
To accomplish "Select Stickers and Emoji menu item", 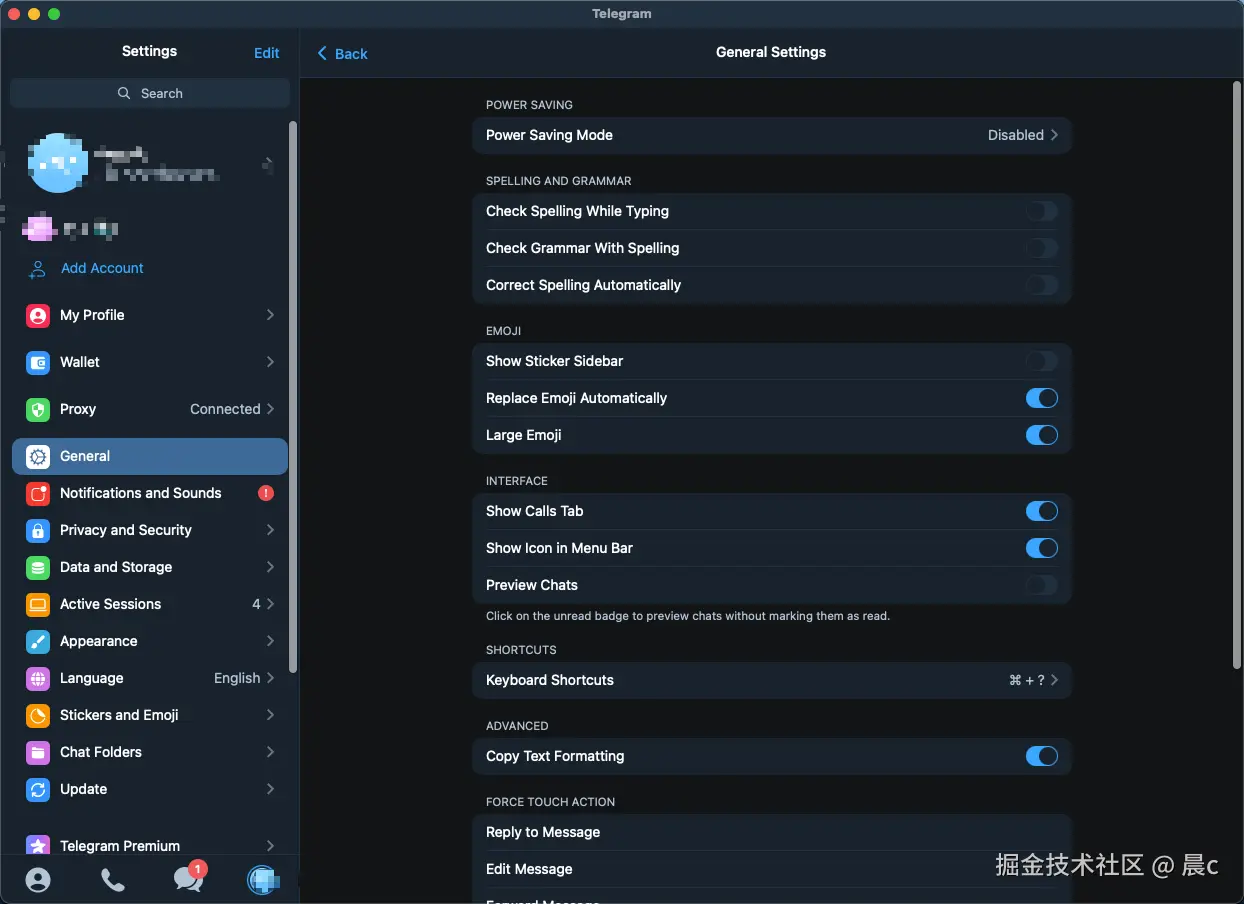I will 150,715.
